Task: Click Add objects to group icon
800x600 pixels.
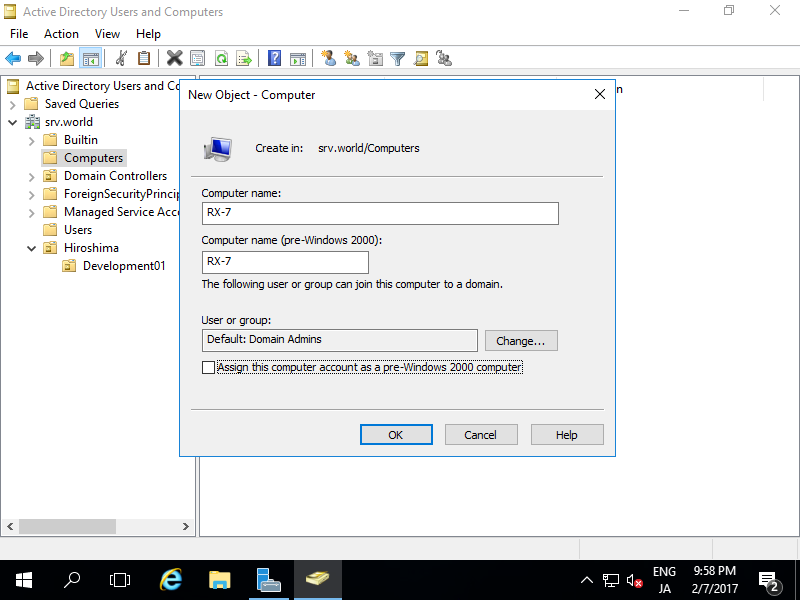Action: click(x=444, y=59)
